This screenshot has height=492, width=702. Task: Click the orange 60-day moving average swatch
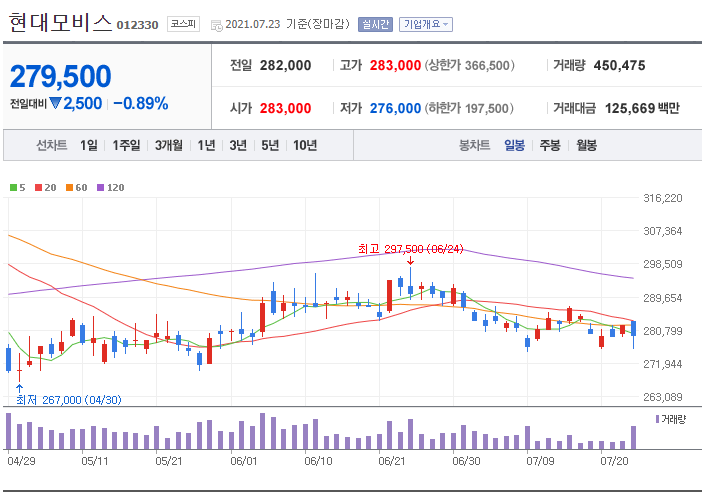pyautogui.click(x=69, y=188)
